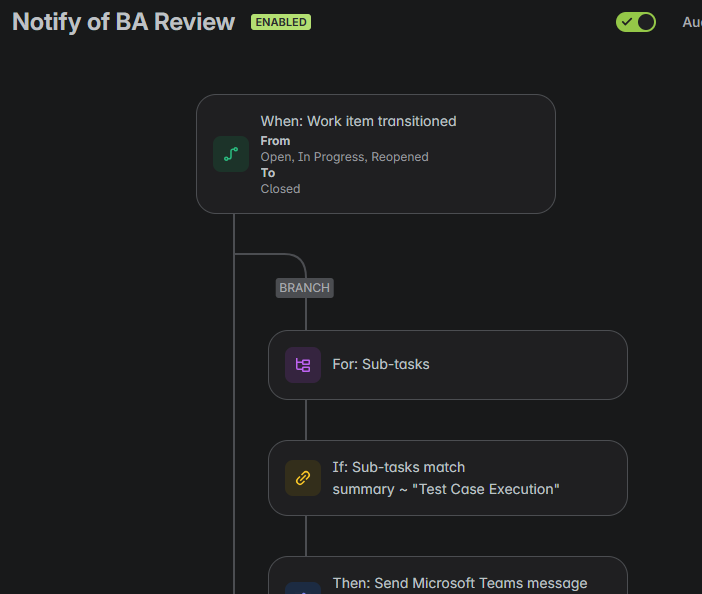Click the 'Open, In Progress, Reopened' statuses text
The height and width of the screenshot is (594, 702).
click(x=344, y=157)
